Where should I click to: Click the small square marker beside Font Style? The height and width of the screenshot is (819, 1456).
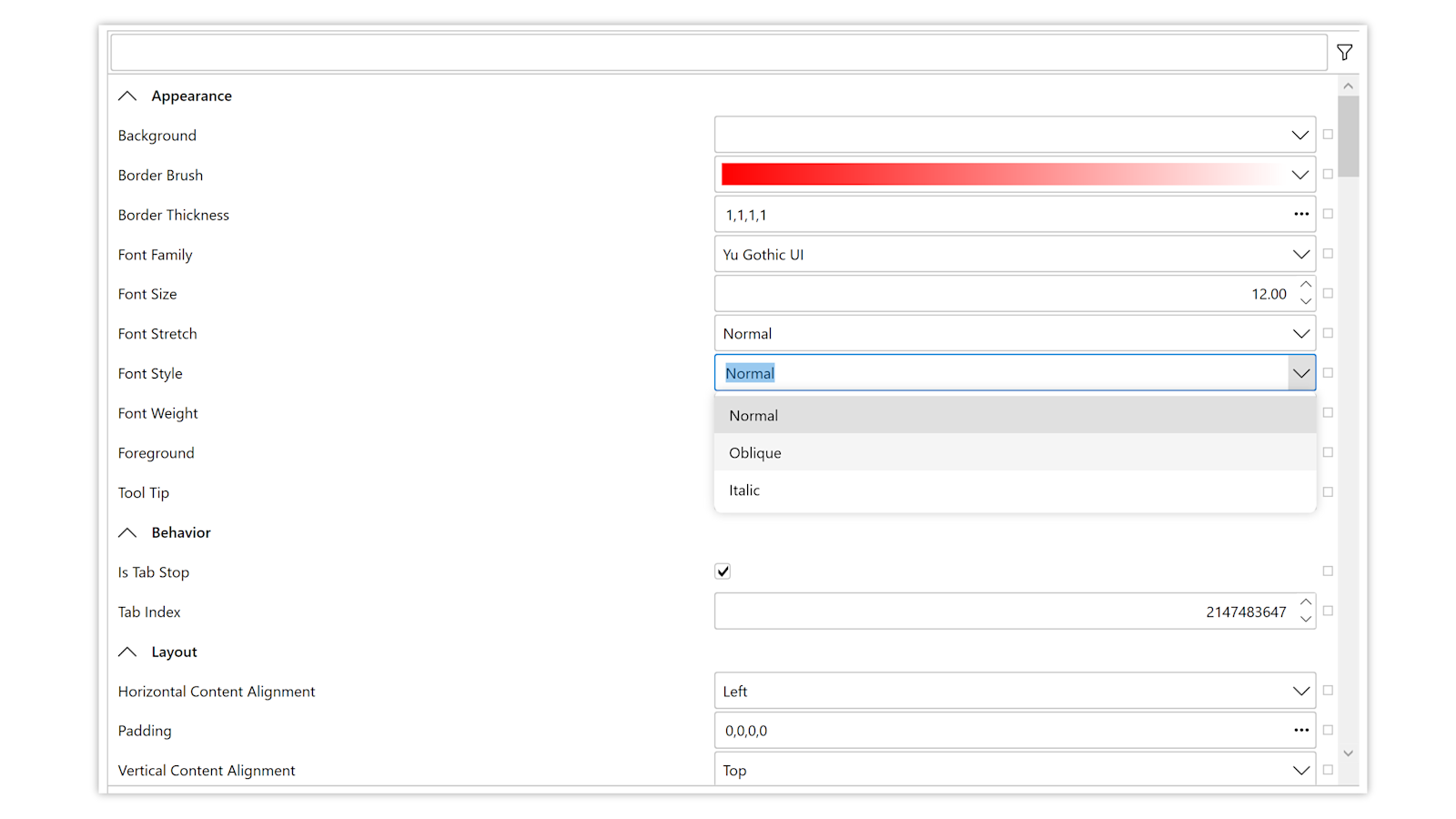[x=1328, y=372]
